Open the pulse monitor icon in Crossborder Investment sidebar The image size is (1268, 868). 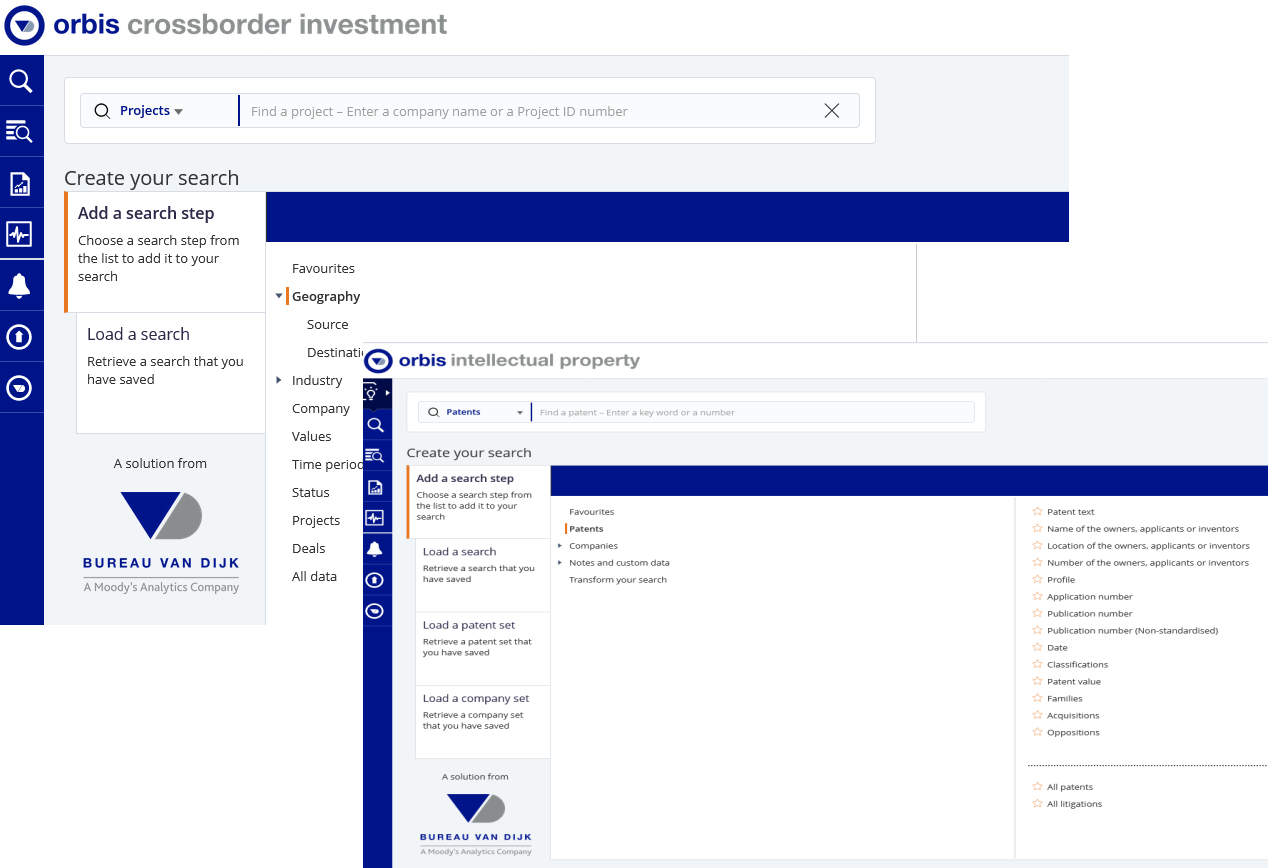(x=21, y=234)
